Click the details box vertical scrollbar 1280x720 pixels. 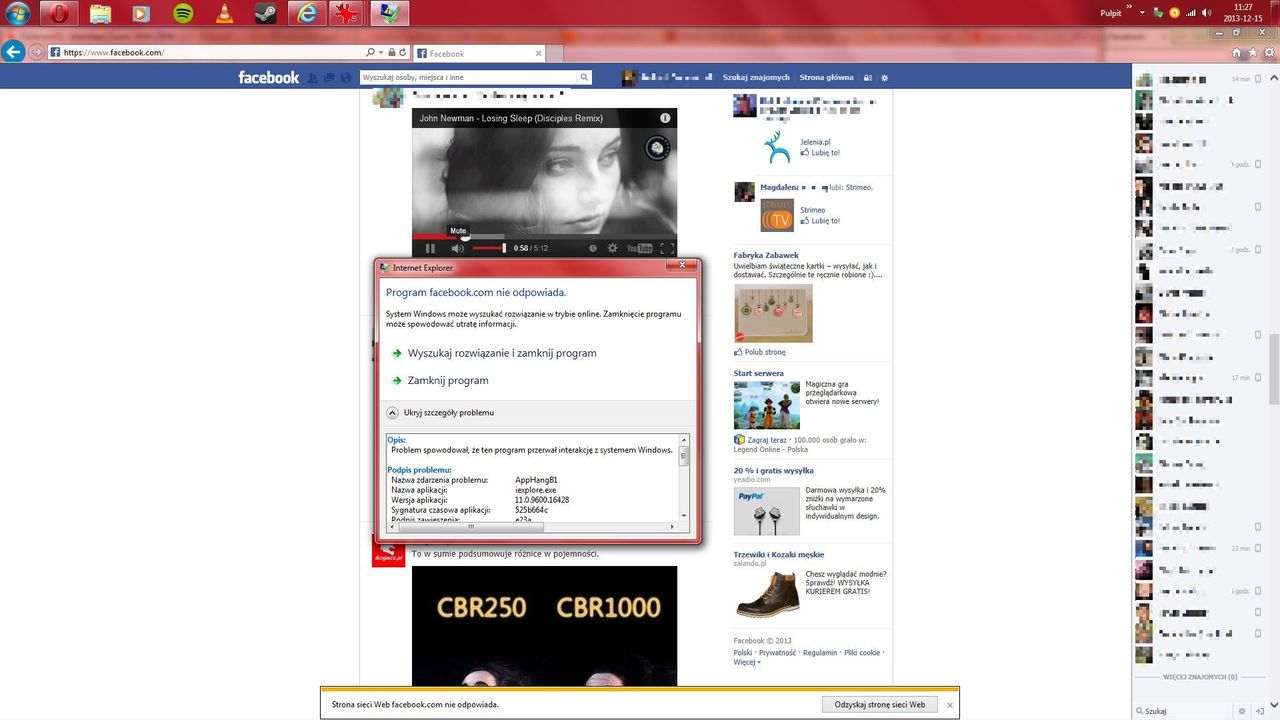684,457
